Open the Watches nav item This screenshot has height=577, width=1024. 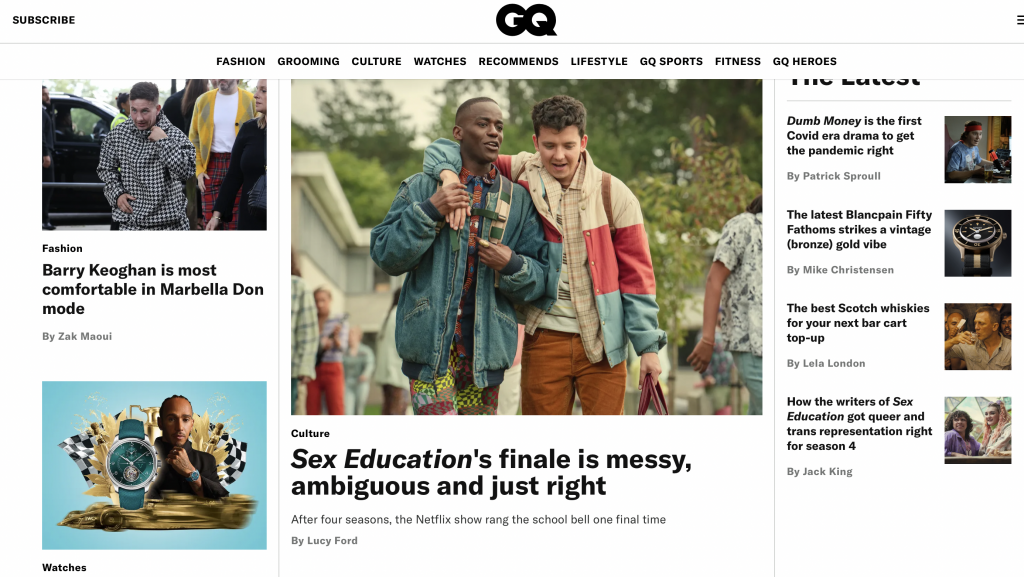(440, 61)
